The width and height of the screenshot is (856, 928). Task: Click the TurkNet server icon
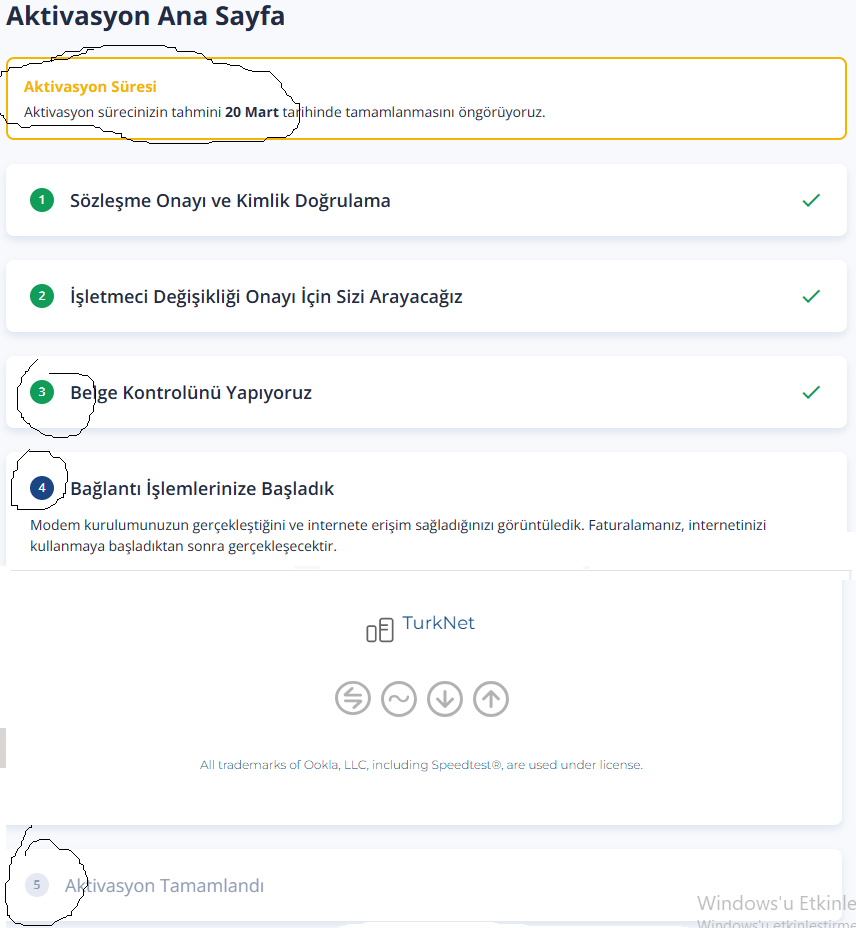(x=379, y=631)
